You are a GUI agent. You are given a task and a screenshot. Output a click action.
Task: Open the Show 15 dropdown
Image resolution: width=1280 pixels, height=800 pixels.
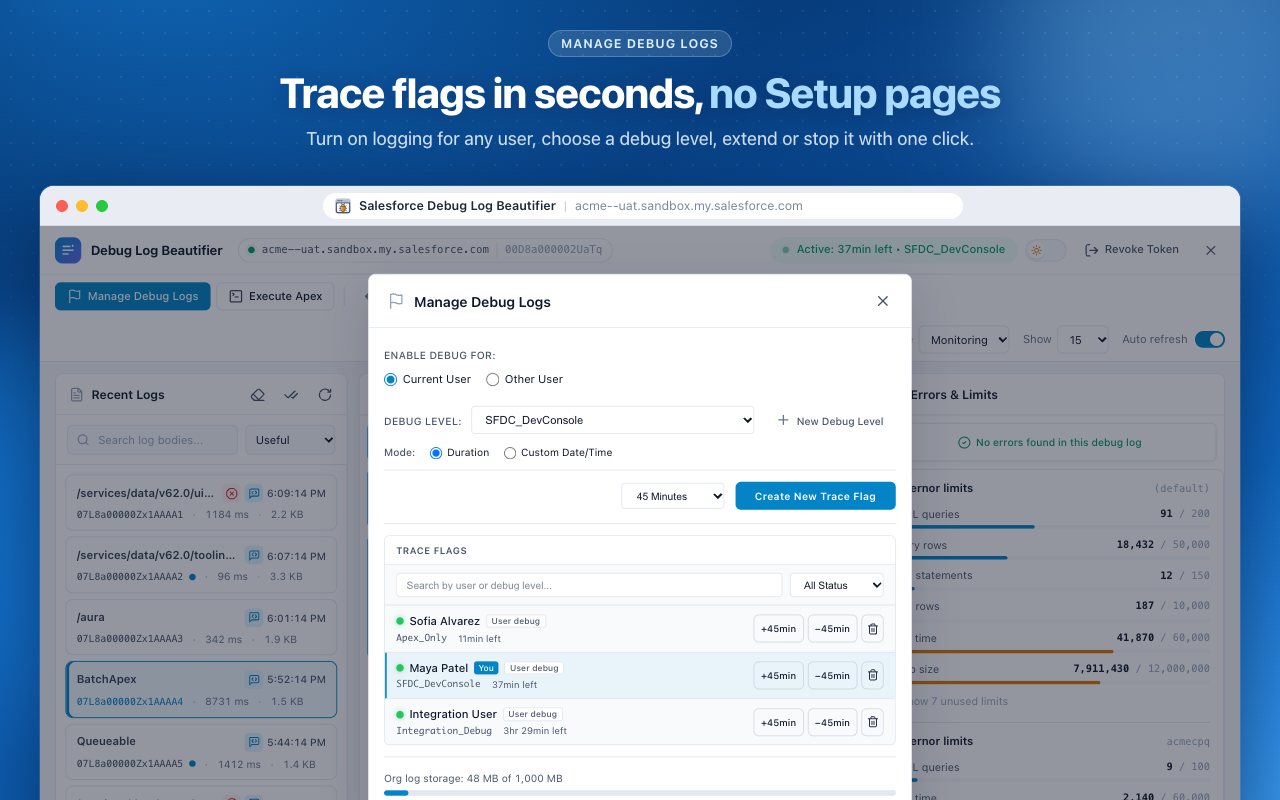pos(1083,340)
